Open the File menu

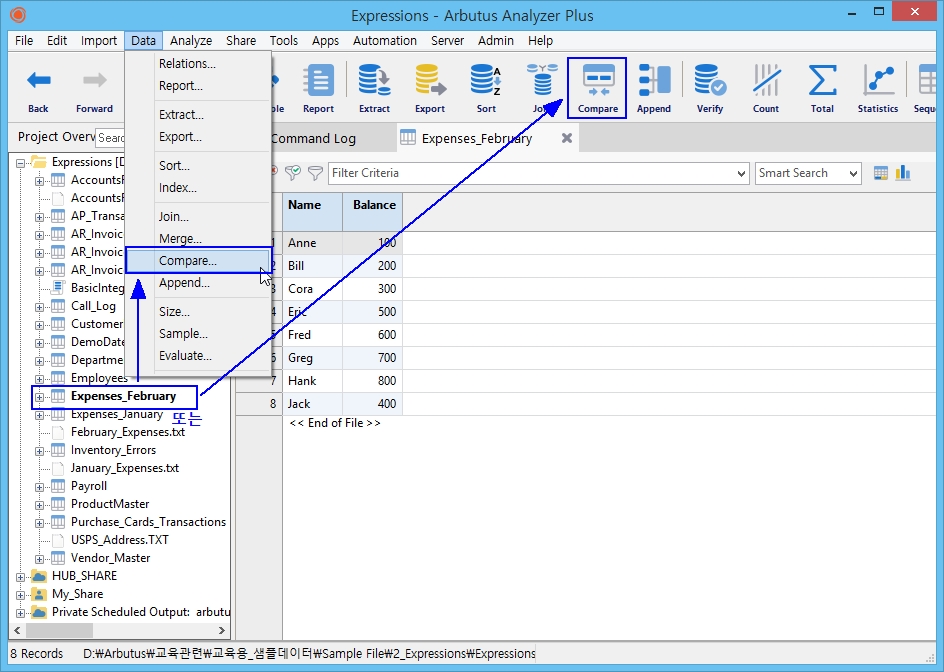pyautogui.click(x=24, y=40)
